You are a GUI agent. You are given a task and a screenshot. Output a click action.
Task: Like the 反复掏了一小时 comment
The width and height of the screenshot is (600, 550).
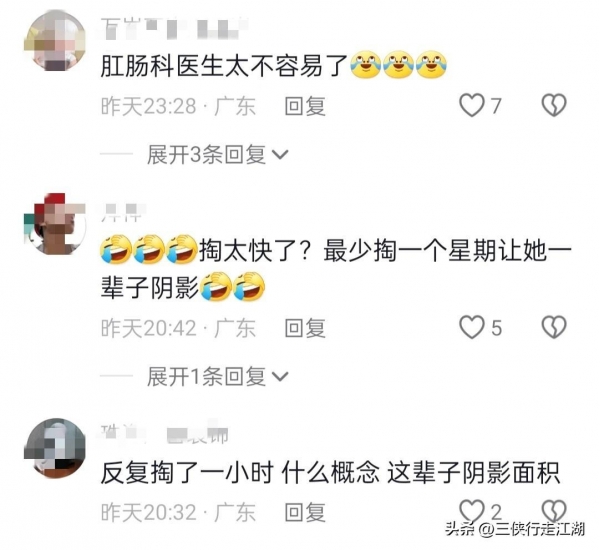coord(472,511)
